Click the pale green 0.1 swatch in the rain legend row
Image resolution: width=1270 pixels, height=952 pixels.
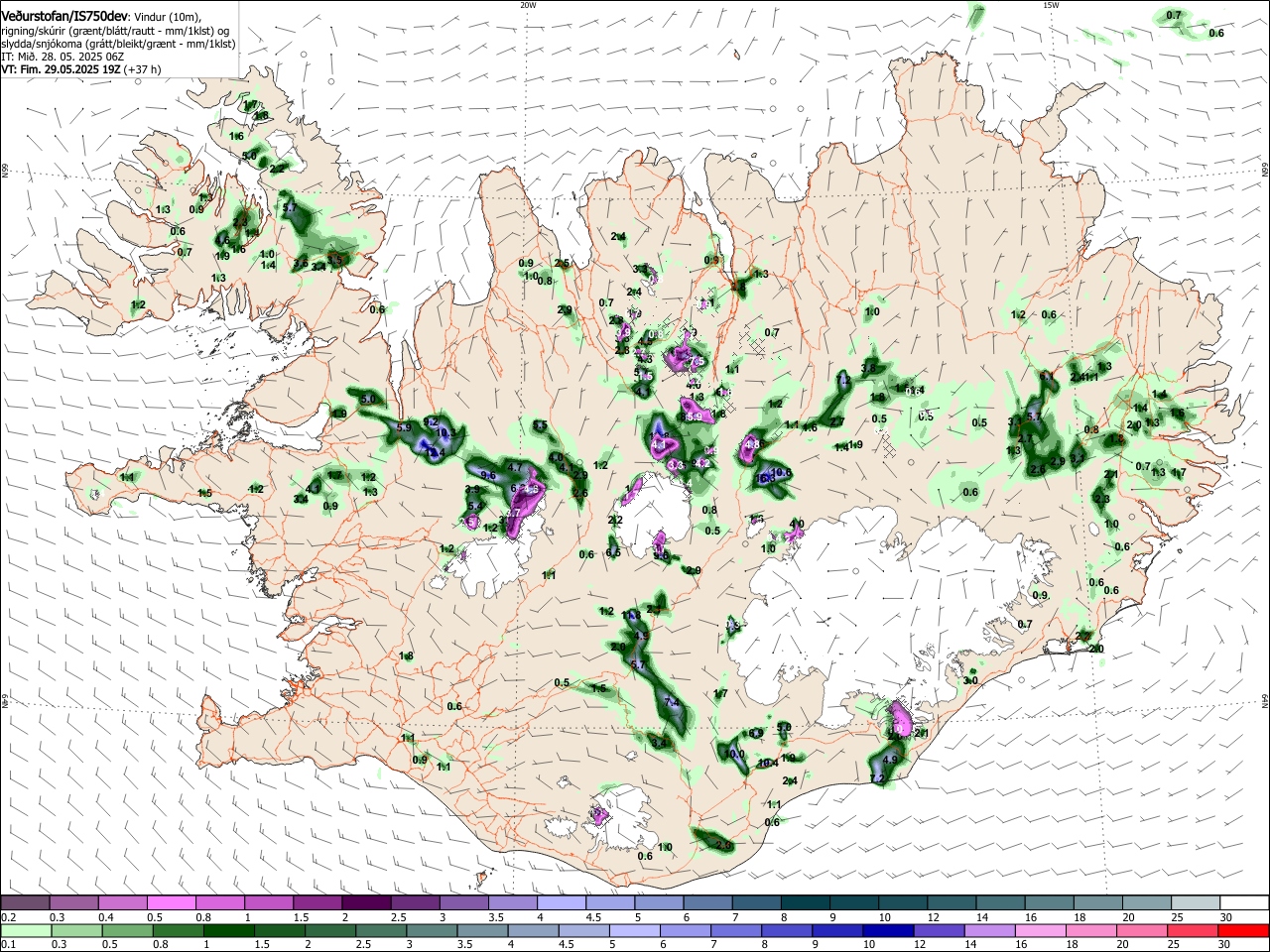tap(26, 930)
